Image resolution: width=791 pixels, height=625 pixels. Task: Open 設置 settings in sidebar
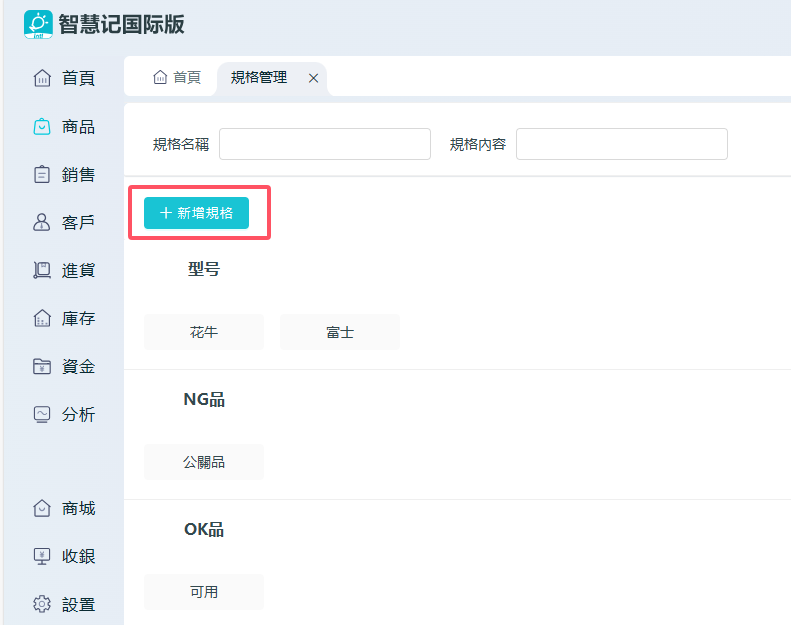coord(64,604)
